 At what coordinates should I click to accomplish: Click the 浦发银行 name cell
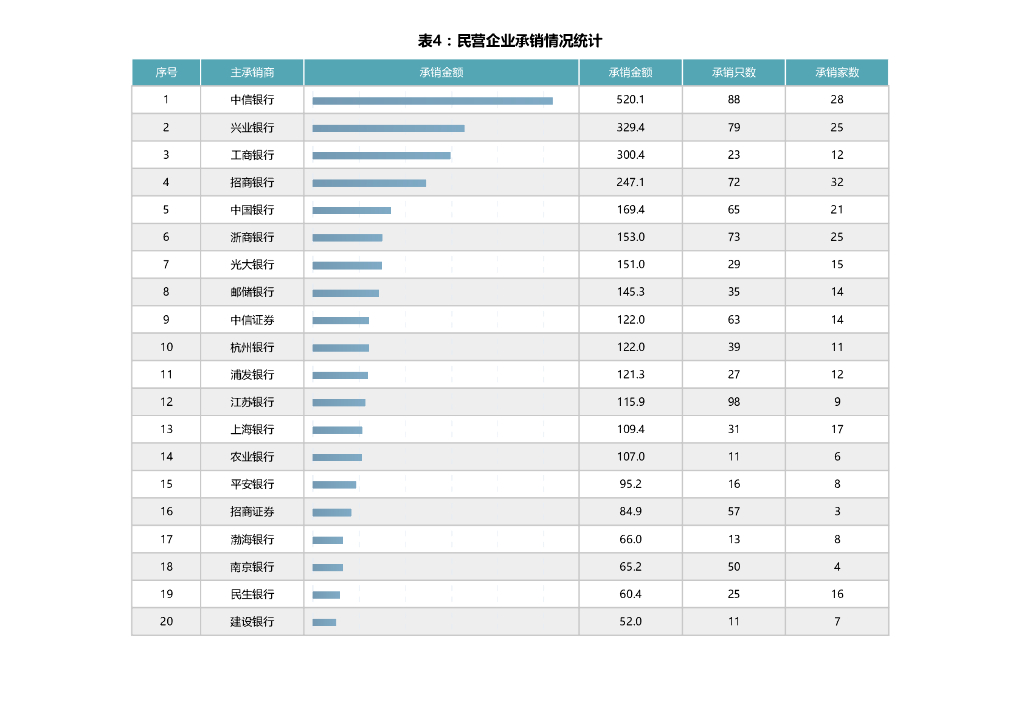pyautogui.click(x=252, y=375)
